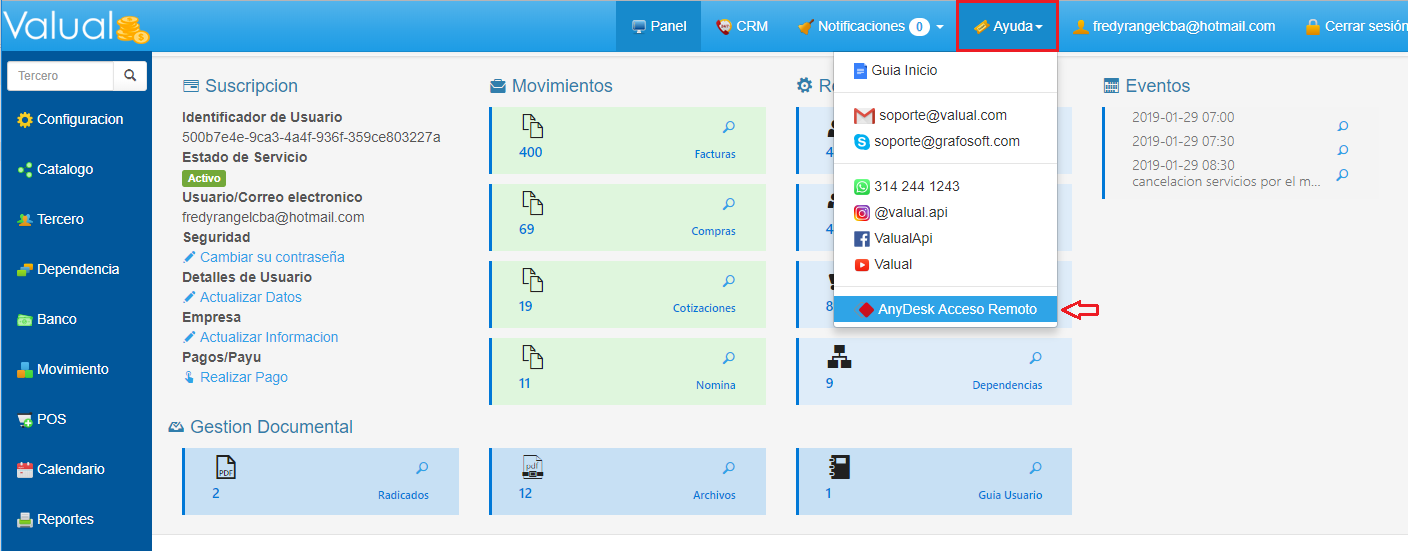Open magnifier for the 07:00 event
Image resolution: width=1408 pixels, height=551 pixels.
tap(1343, 126)
